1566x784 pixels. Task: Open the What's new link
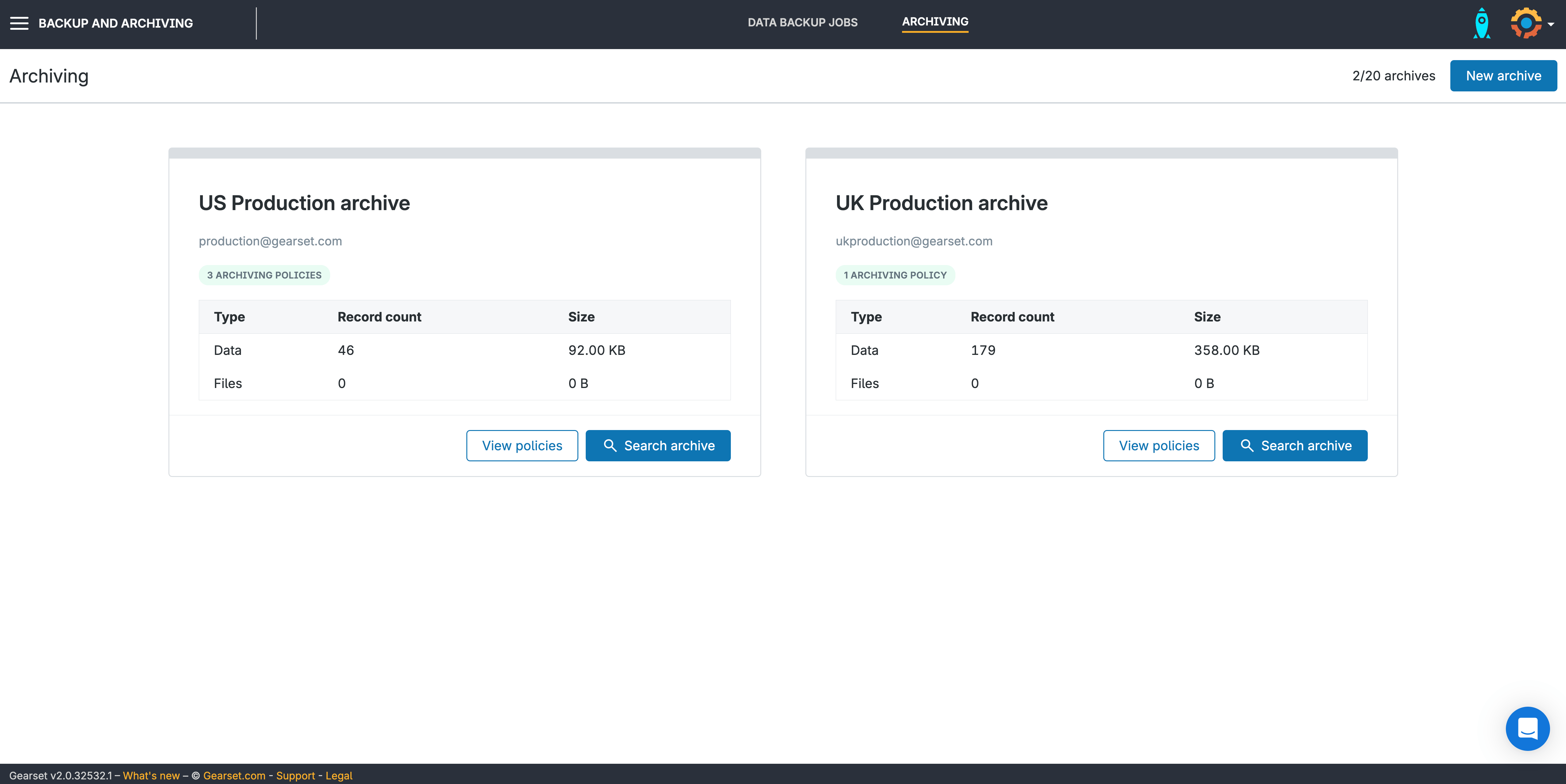coord(151,775)
